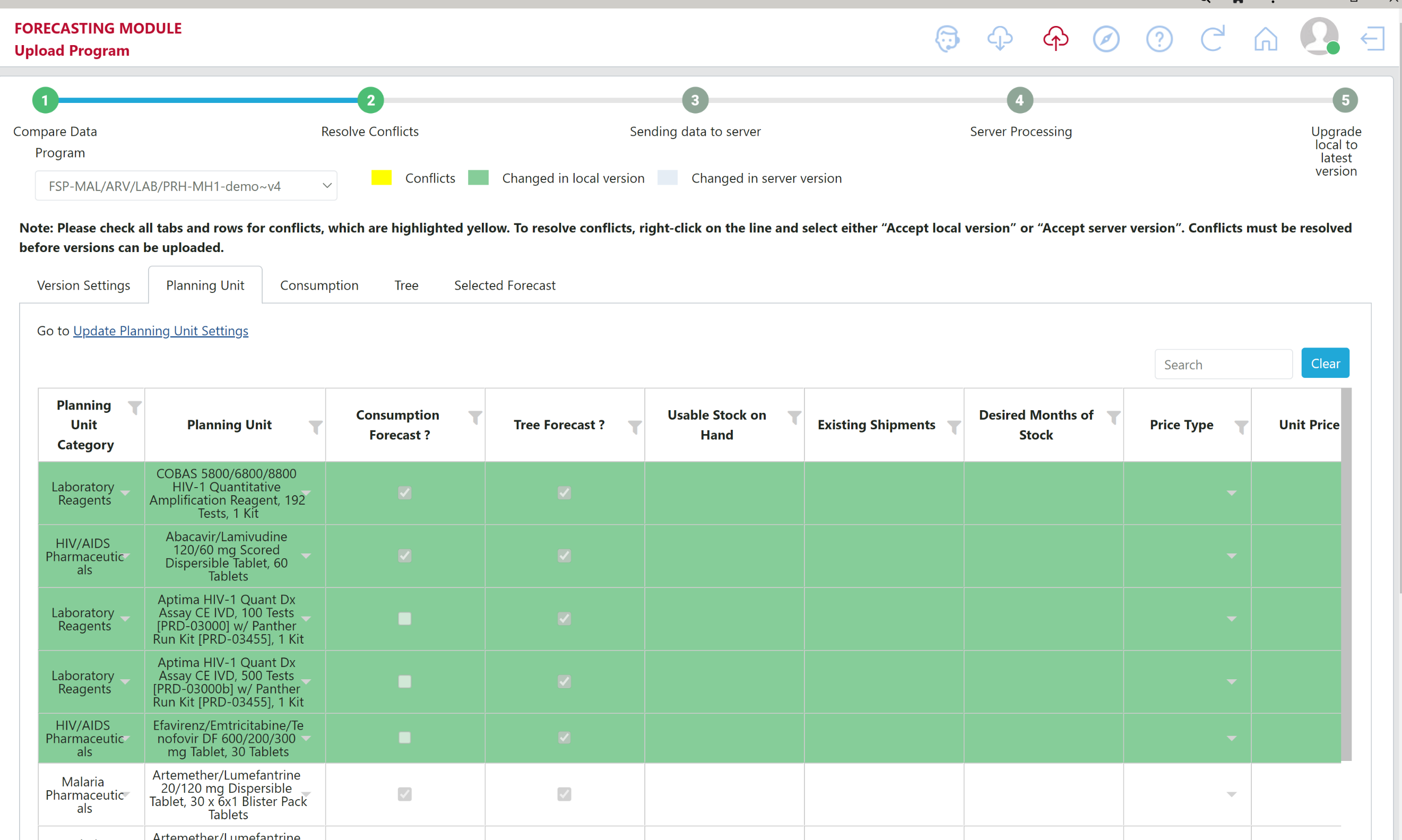Filter the Price Type column

[x=1241, y=427]
